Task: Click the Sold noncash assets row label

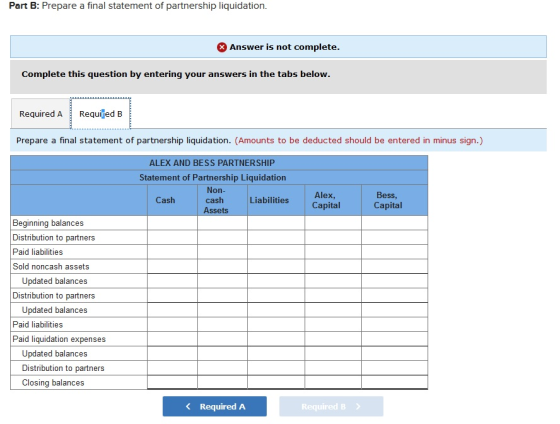Action: (x=51, y=266)
